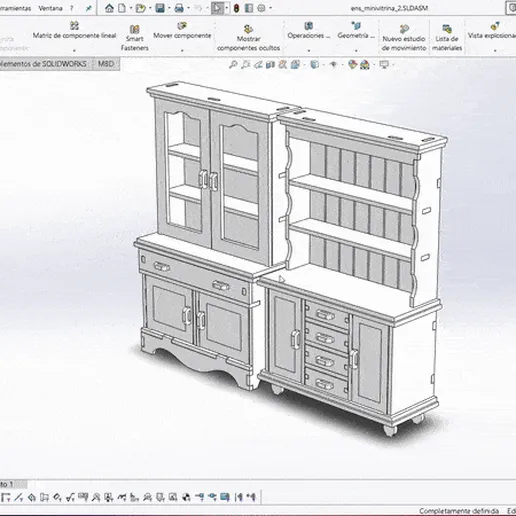Open file properties icon beside traffic light
The width and height of the screenshot is (516, 516).
click(249, 8)
